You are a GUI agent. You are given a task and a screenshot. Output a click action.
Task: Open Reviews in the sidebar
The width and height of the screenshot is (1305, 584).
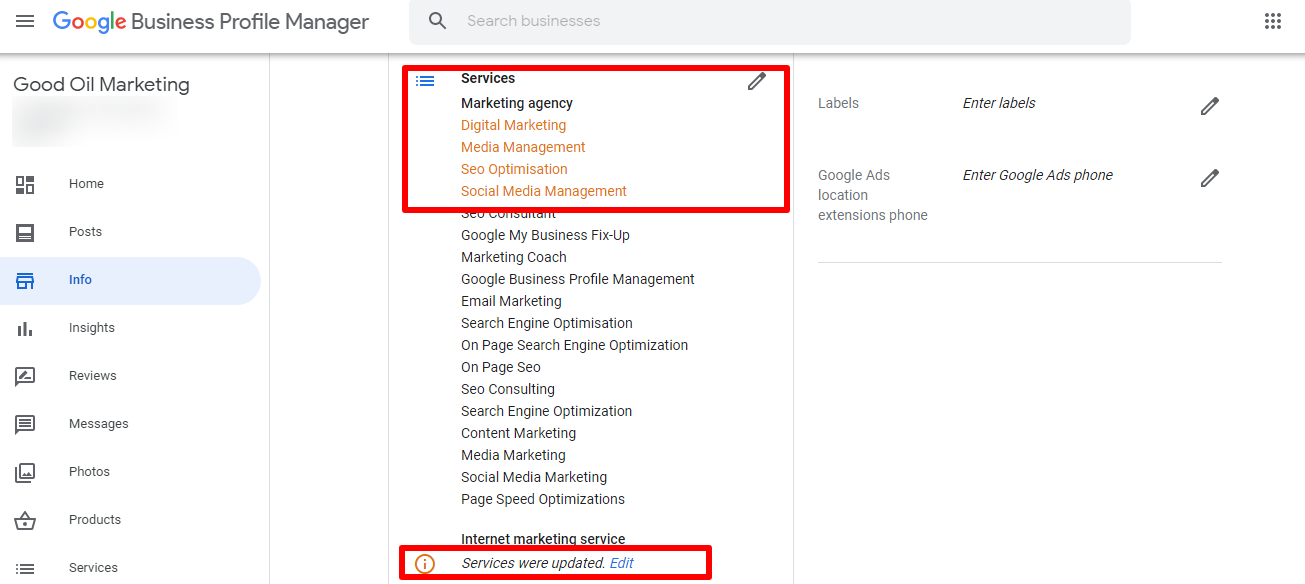coord(93,376)
